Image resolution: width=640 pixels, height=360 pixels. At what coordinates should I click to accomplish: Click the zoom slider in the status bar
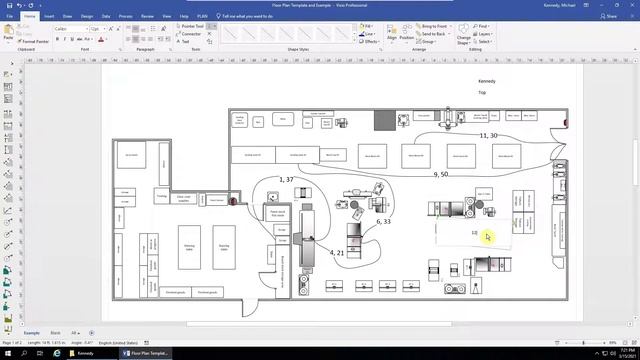point(584,343)
